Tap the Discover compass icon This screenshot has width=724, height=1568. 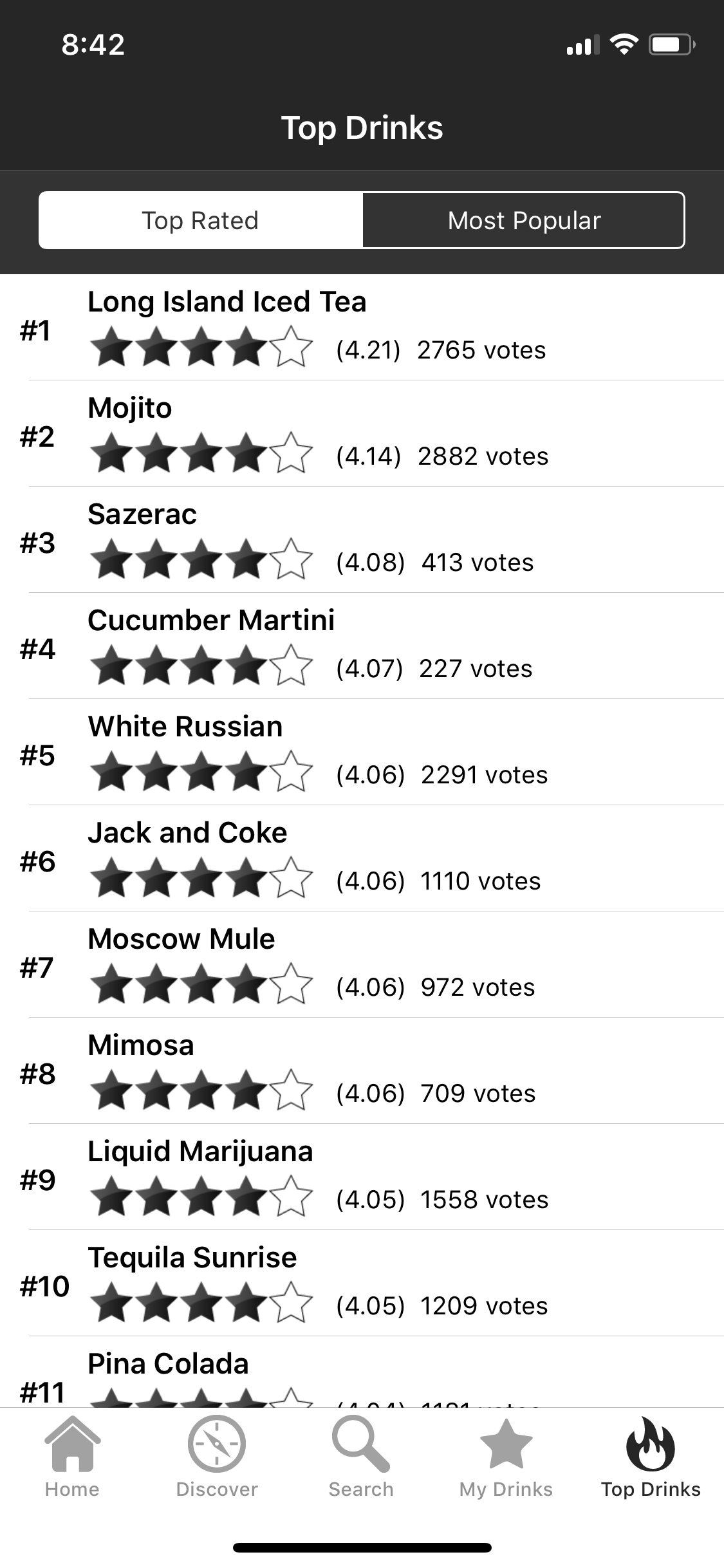pyautogui.click(x=217, y=1444)
